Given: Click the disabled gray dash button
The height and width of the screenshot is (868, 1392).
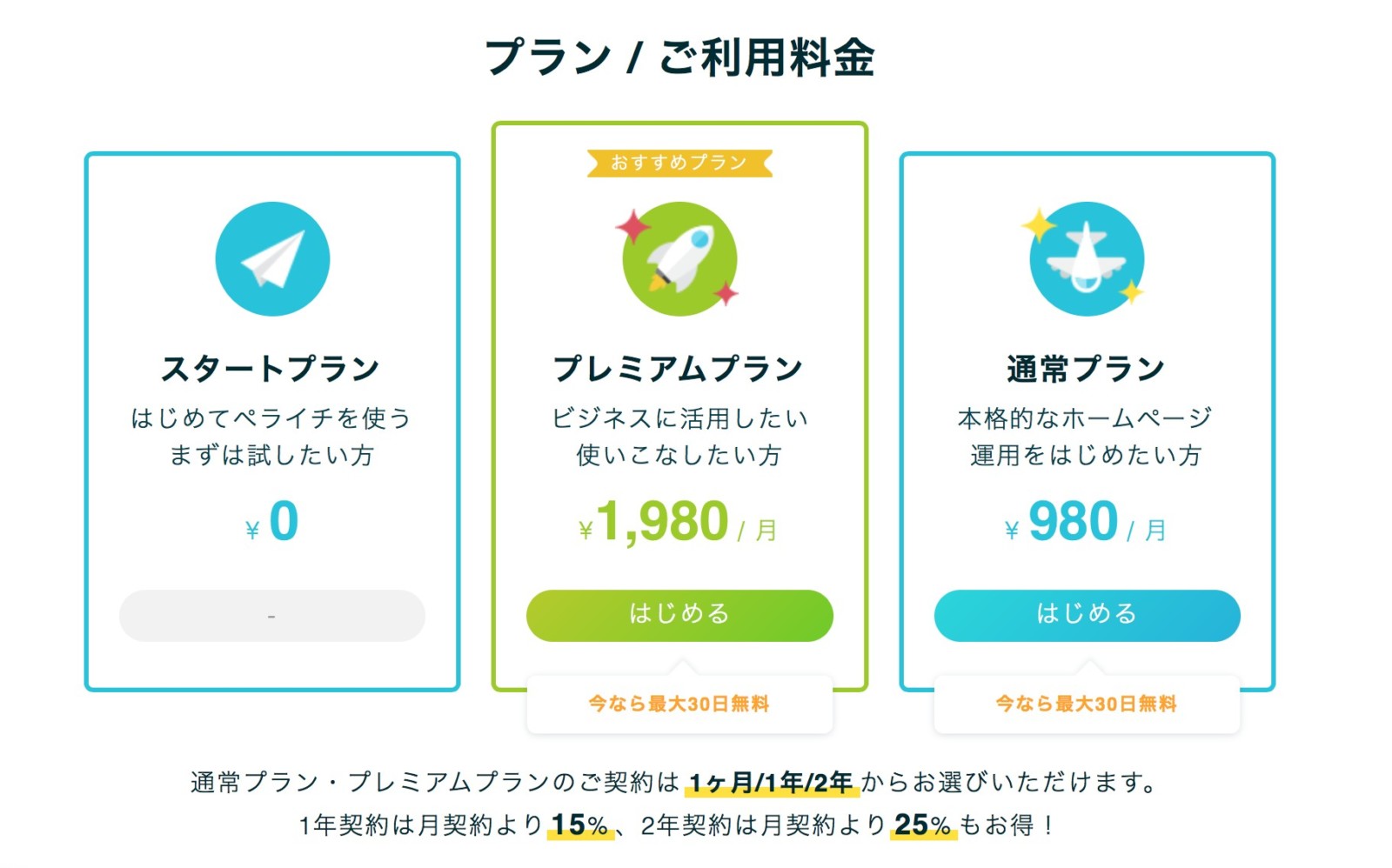Looking at the screenshot, I should point(272,616).
